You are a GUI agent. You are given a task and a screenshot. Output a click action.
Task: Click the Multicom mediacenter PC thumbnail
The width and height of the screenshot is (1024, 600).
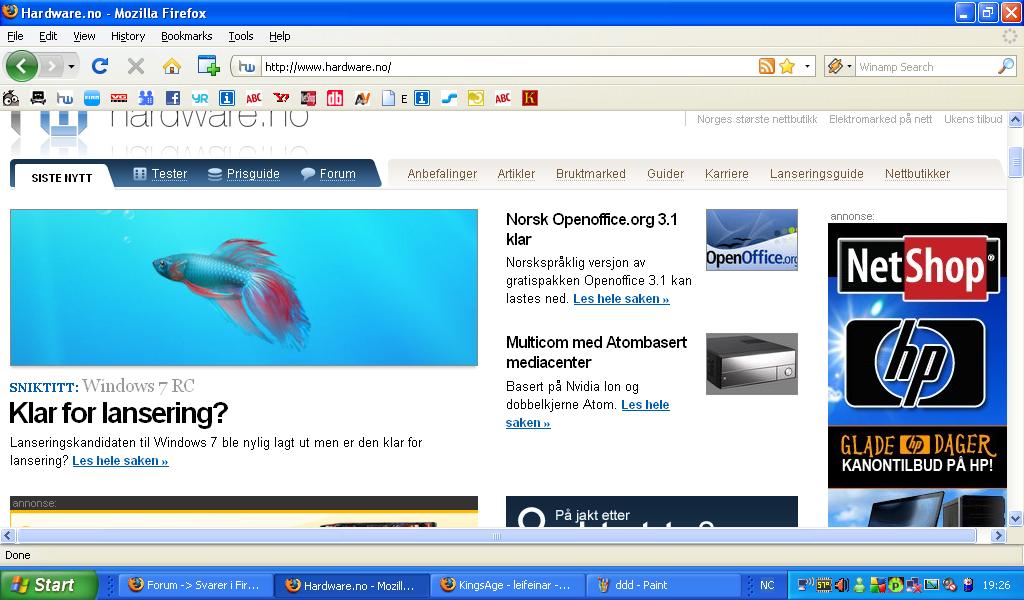(x=752, y=364)
